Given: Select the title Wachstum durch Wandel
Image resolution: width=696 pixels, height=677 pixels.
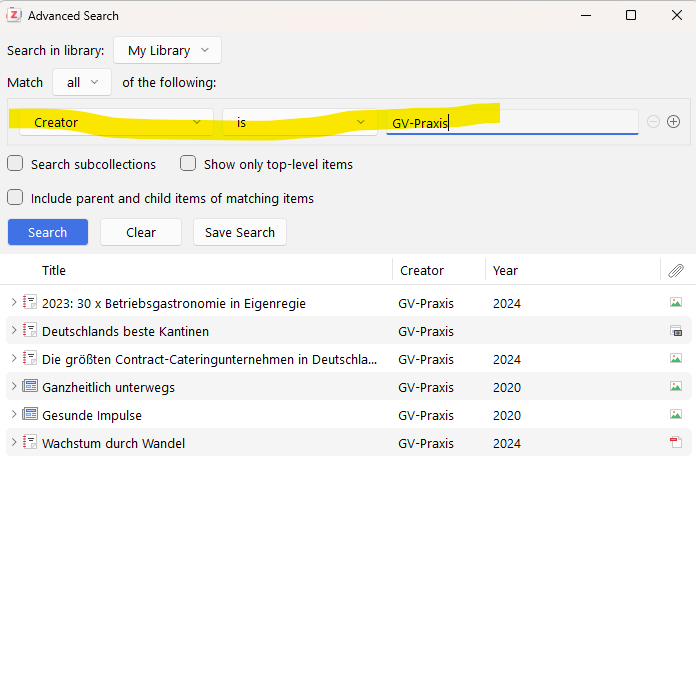Looking at the screenshot, I should pos(113,443).
